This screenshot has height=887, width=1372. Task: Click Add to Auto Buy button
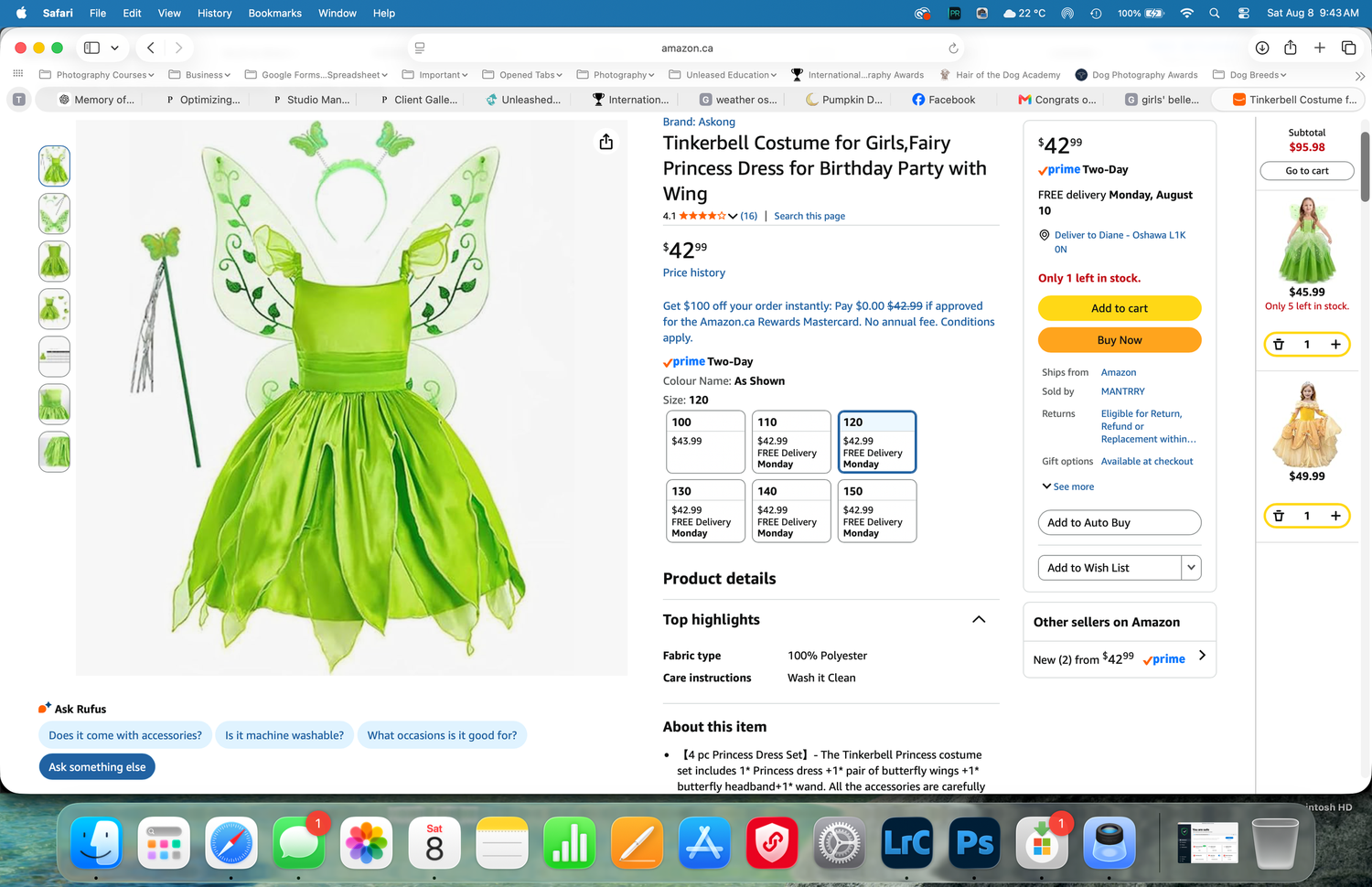pos(1120,522)
